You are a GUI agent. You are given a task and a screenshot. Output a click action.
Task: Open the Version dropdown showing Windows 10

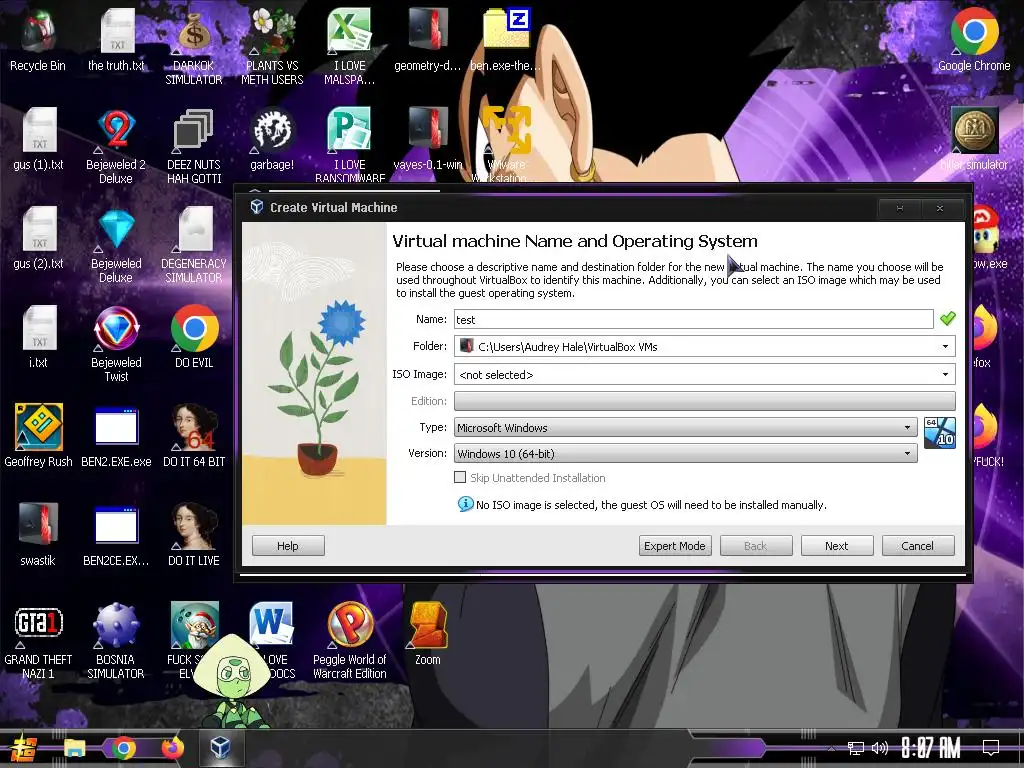tap(686, 453)
